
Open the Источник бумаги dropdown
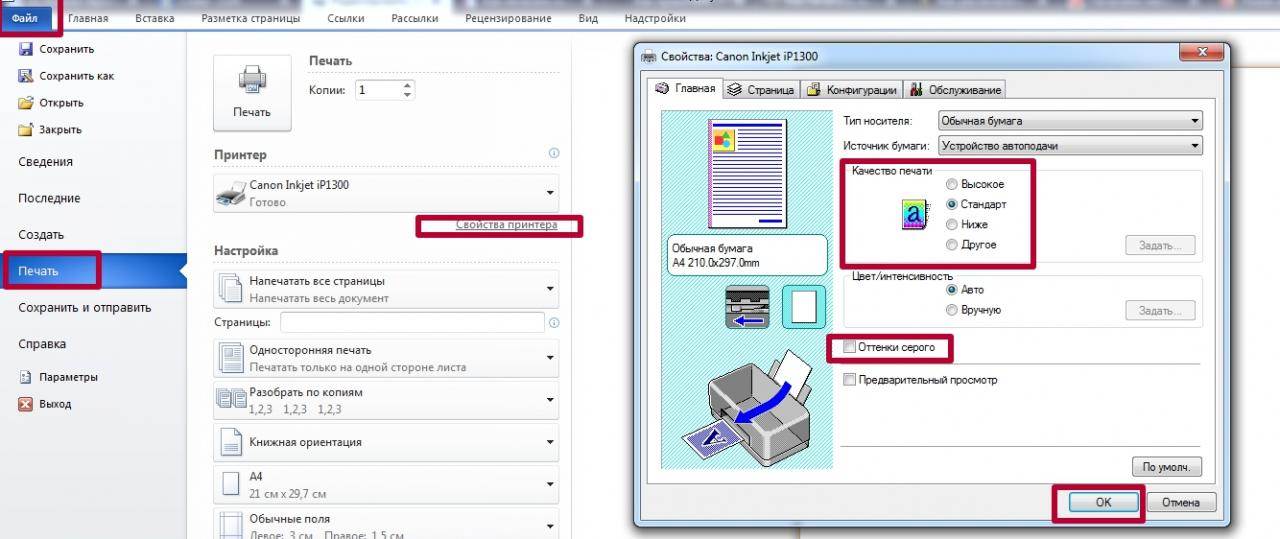(1069, 146)
